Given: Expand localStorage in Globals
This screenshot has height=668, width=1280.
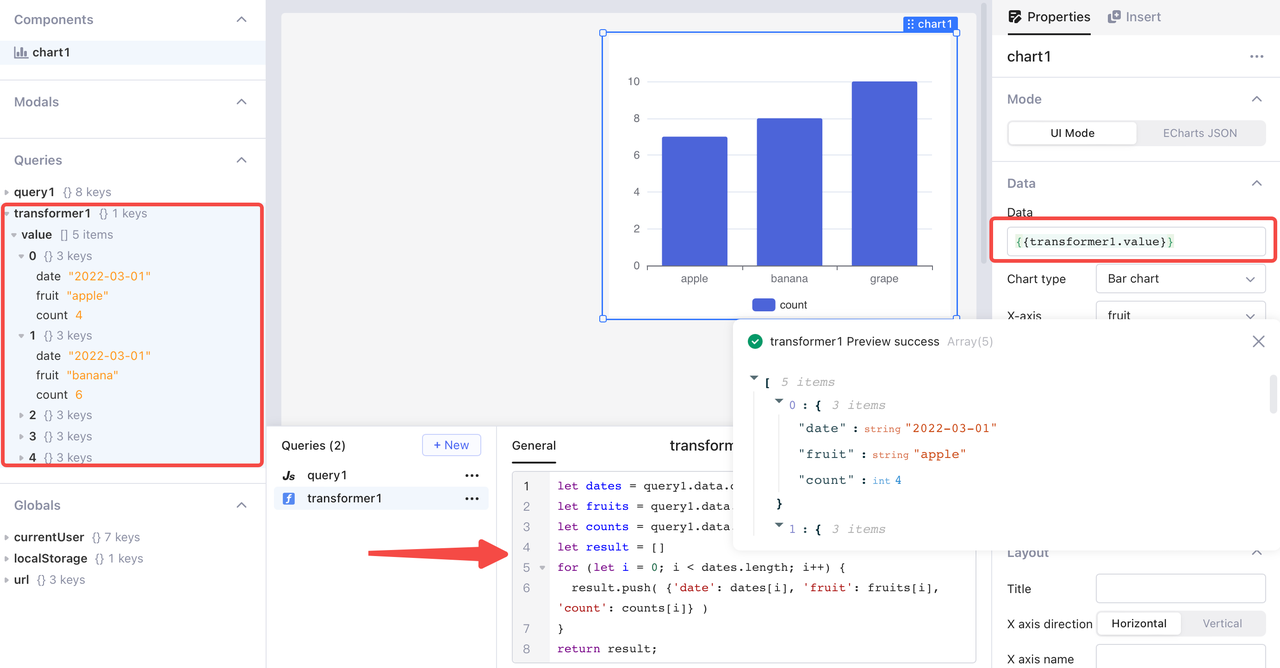Looking at the screenshot, I should (x=7, y=559).
